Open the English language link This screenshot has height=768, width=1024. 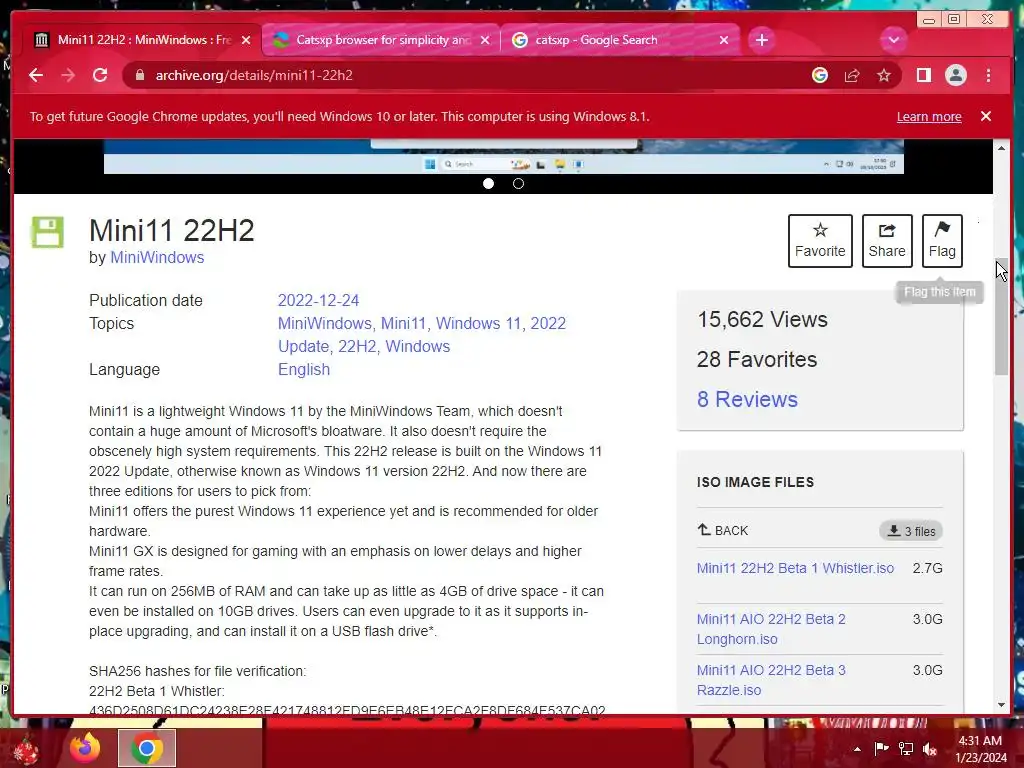[304, 369]
